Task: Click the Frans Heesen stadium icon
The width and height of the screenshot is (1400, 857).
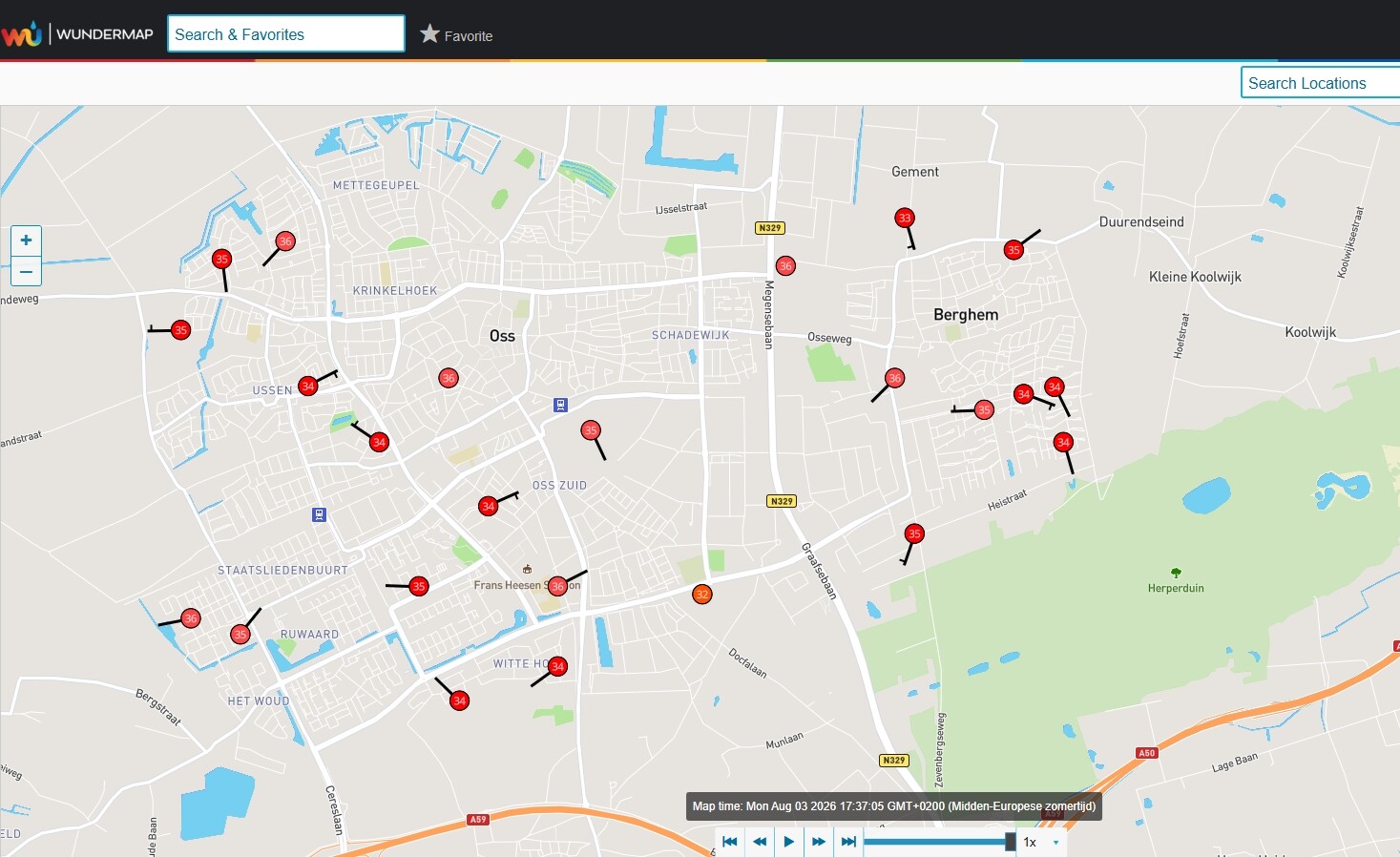Action: click(527, 569)
